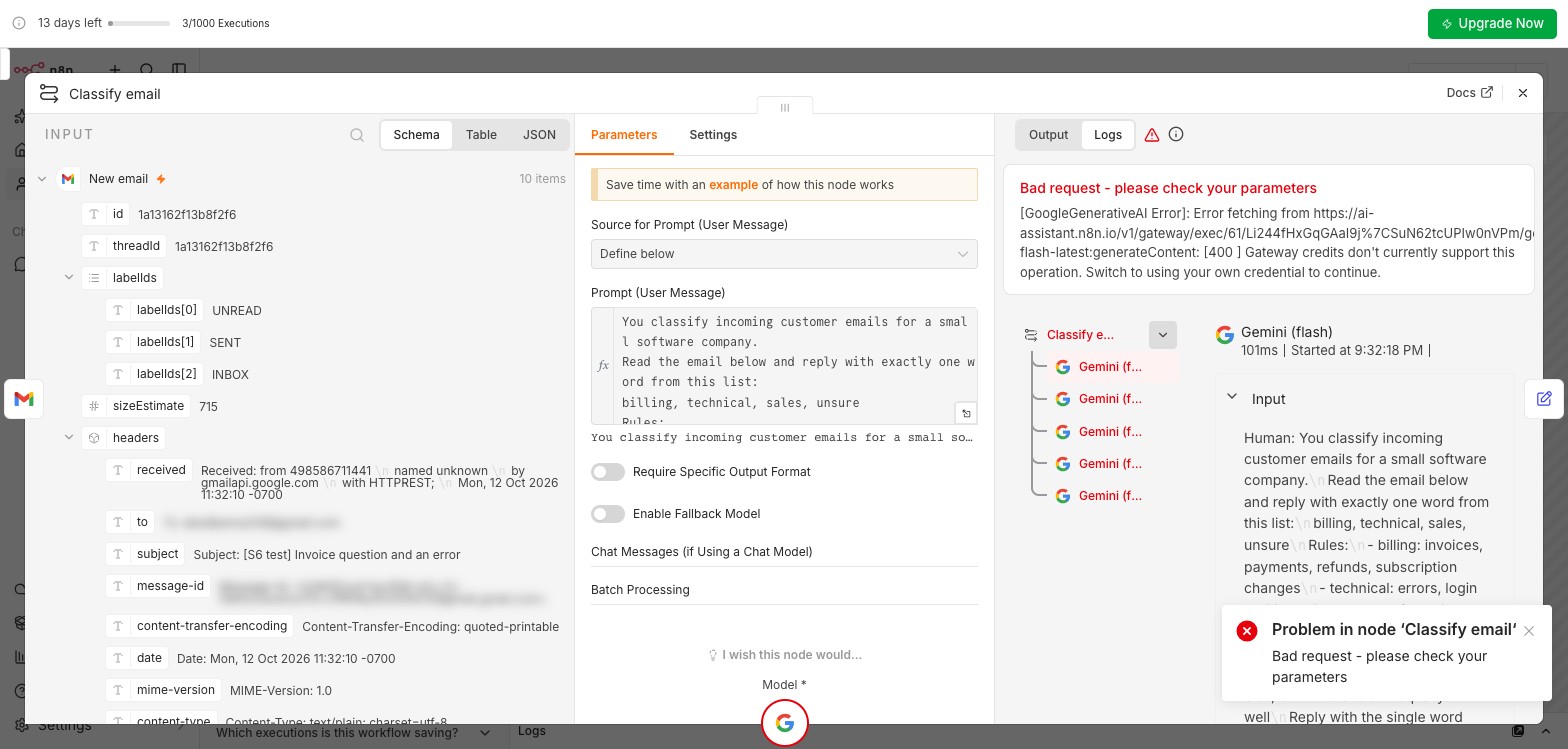
Task: Select the 'Classify e...' entry in the log tree
Action: pos(1080,335)
